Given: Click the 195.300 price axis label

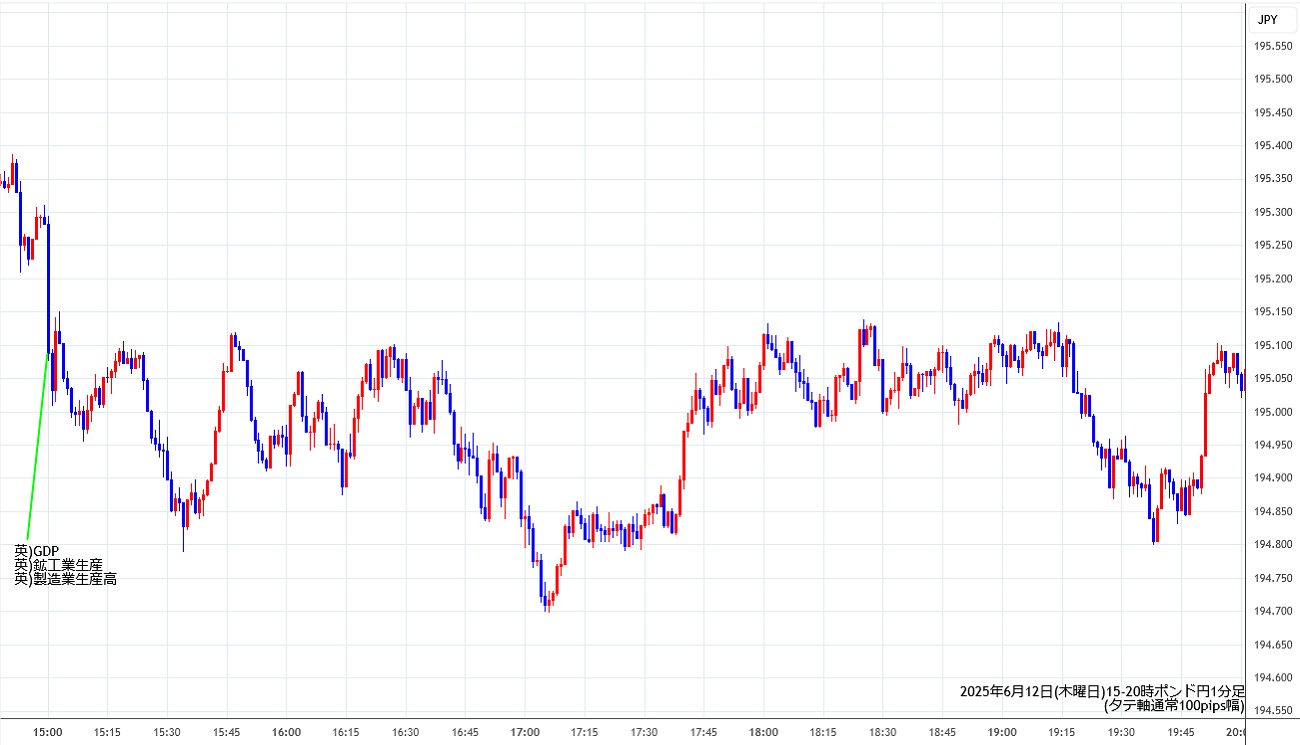Looking at the screenshot, I should point(1271,212).
